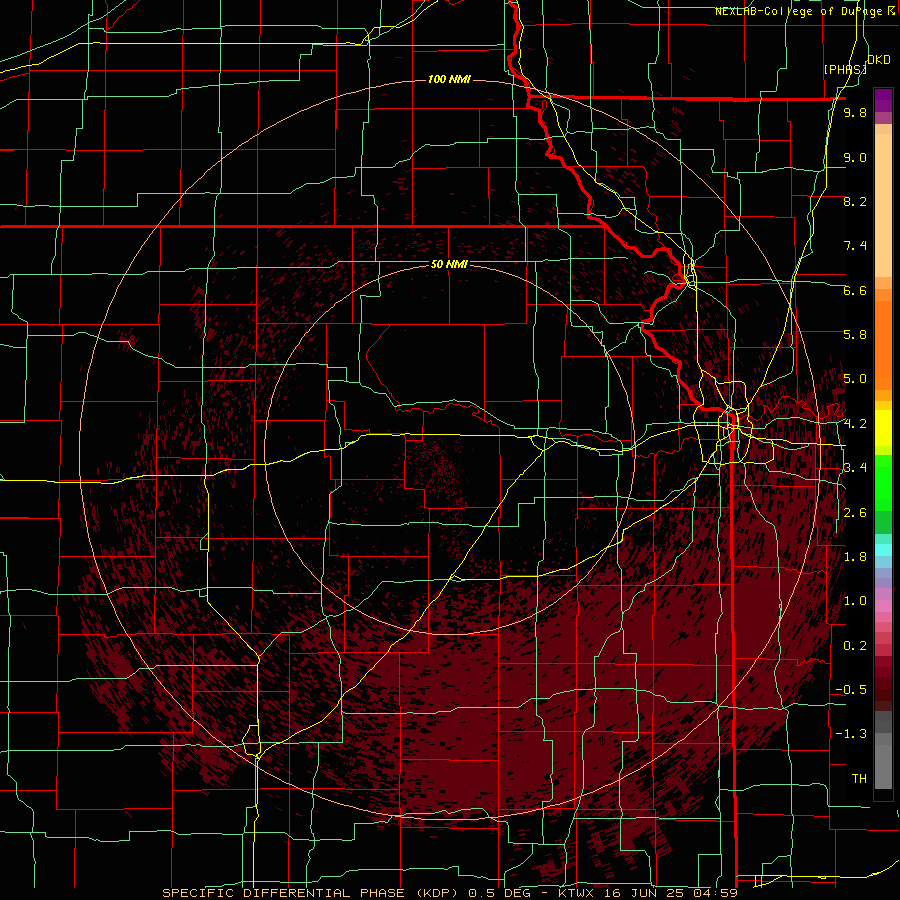Click the 100 NMI range ring label

pos(449,79)
